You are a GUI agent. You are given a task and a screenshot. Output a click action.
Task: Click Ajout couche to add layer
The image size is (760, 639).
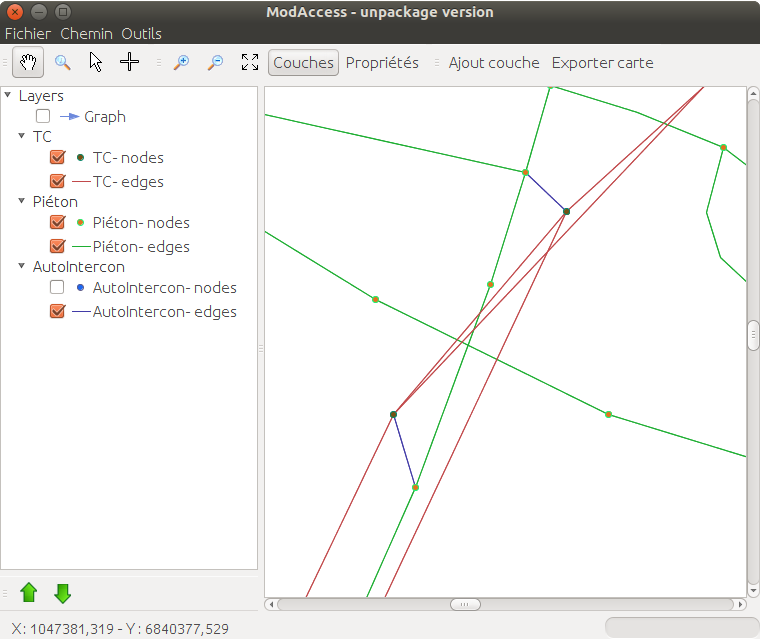click(x=494, y=63)
